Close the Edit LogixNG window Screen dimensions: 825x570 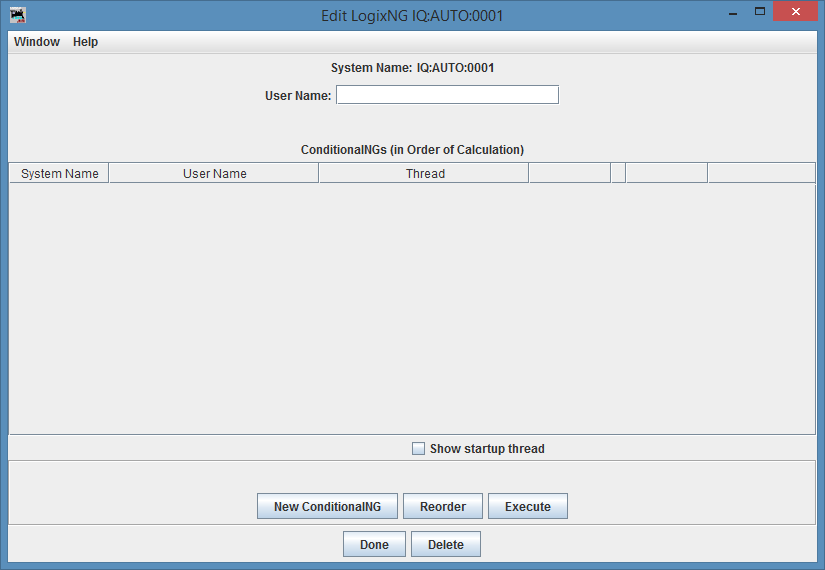coord(796,12)
